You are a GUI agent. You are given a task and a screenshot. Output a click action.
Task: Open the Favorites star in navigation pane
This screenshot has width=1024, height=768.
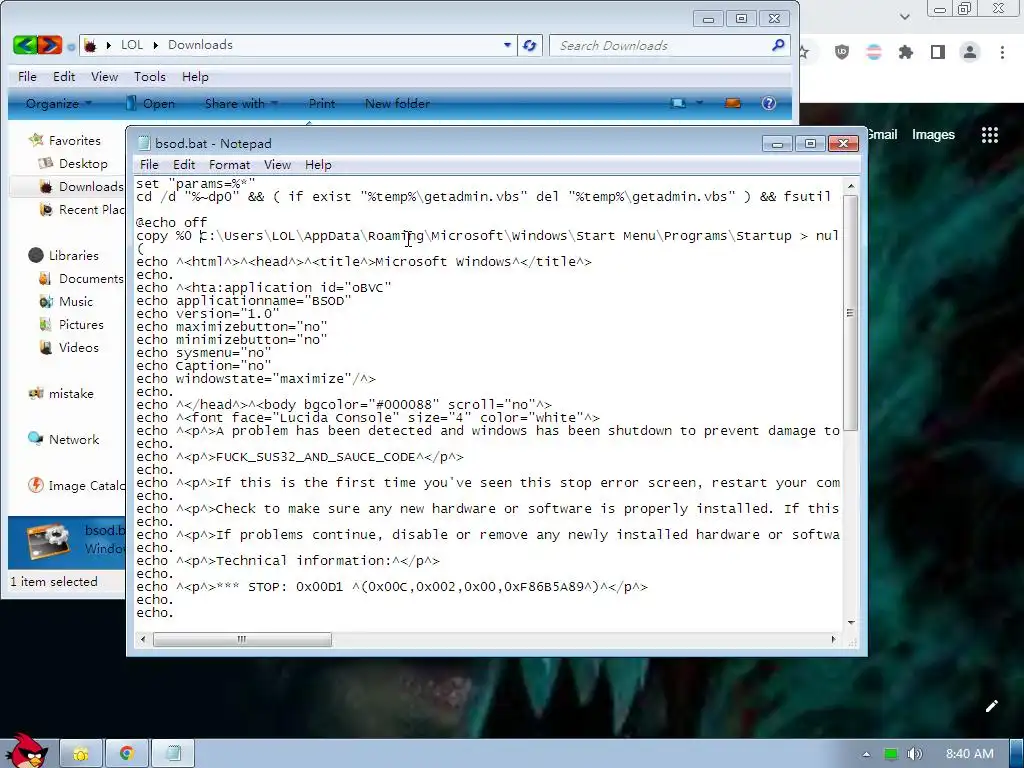pyautogui.click(x=37, y=140)
